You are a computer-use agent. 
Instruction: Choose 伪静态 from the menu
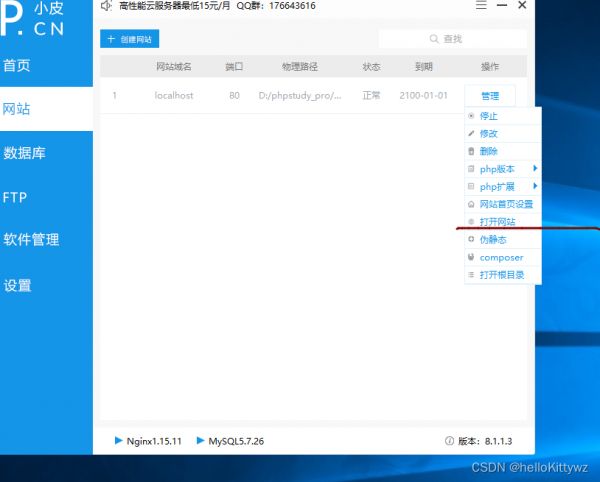493,240
